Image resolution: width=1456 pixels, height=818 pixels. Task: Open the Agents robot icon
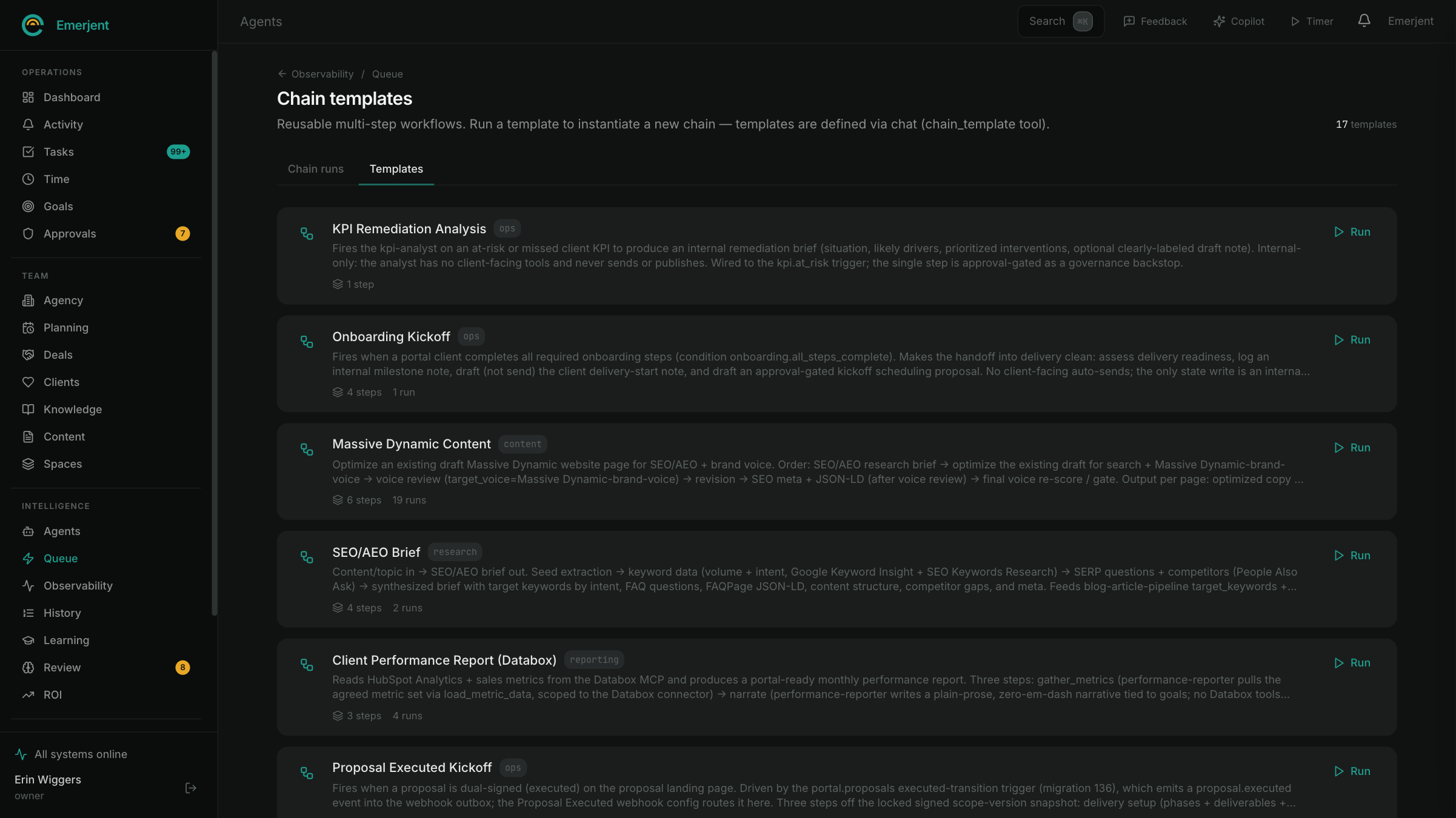pos(28,531)
